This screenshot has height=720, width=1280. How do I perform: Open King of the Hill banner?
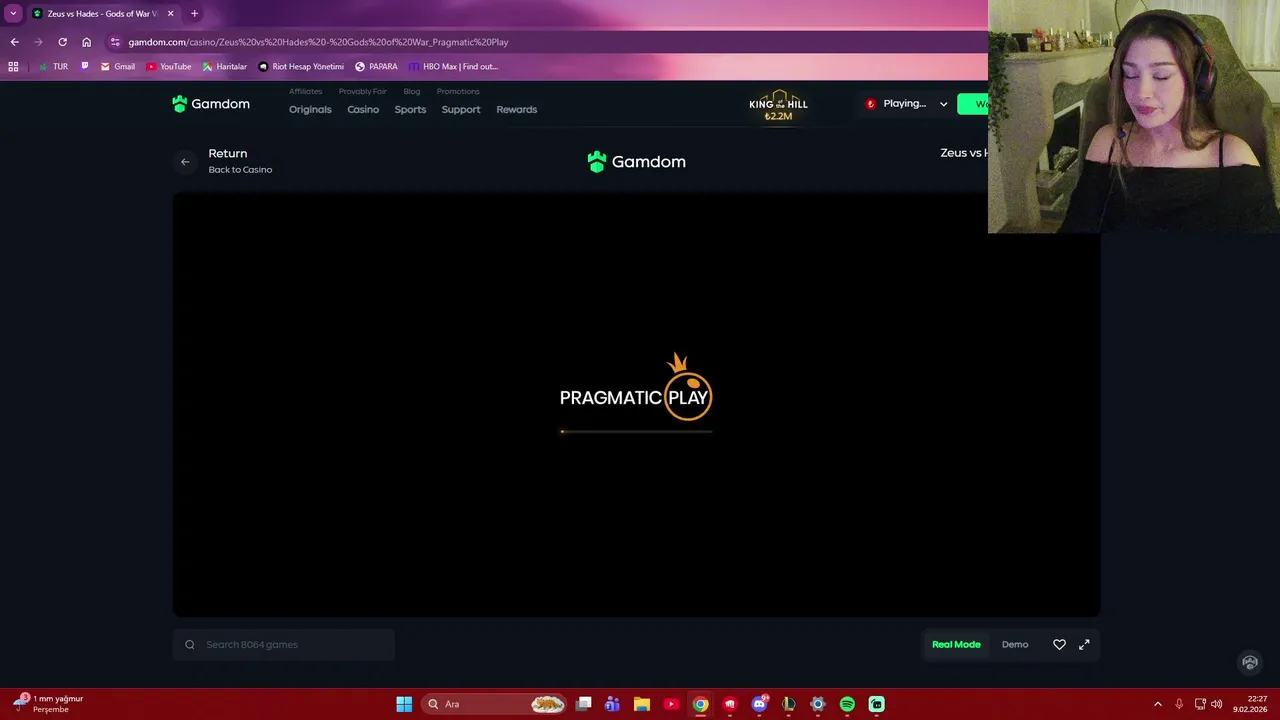click(x=778, y=106)
